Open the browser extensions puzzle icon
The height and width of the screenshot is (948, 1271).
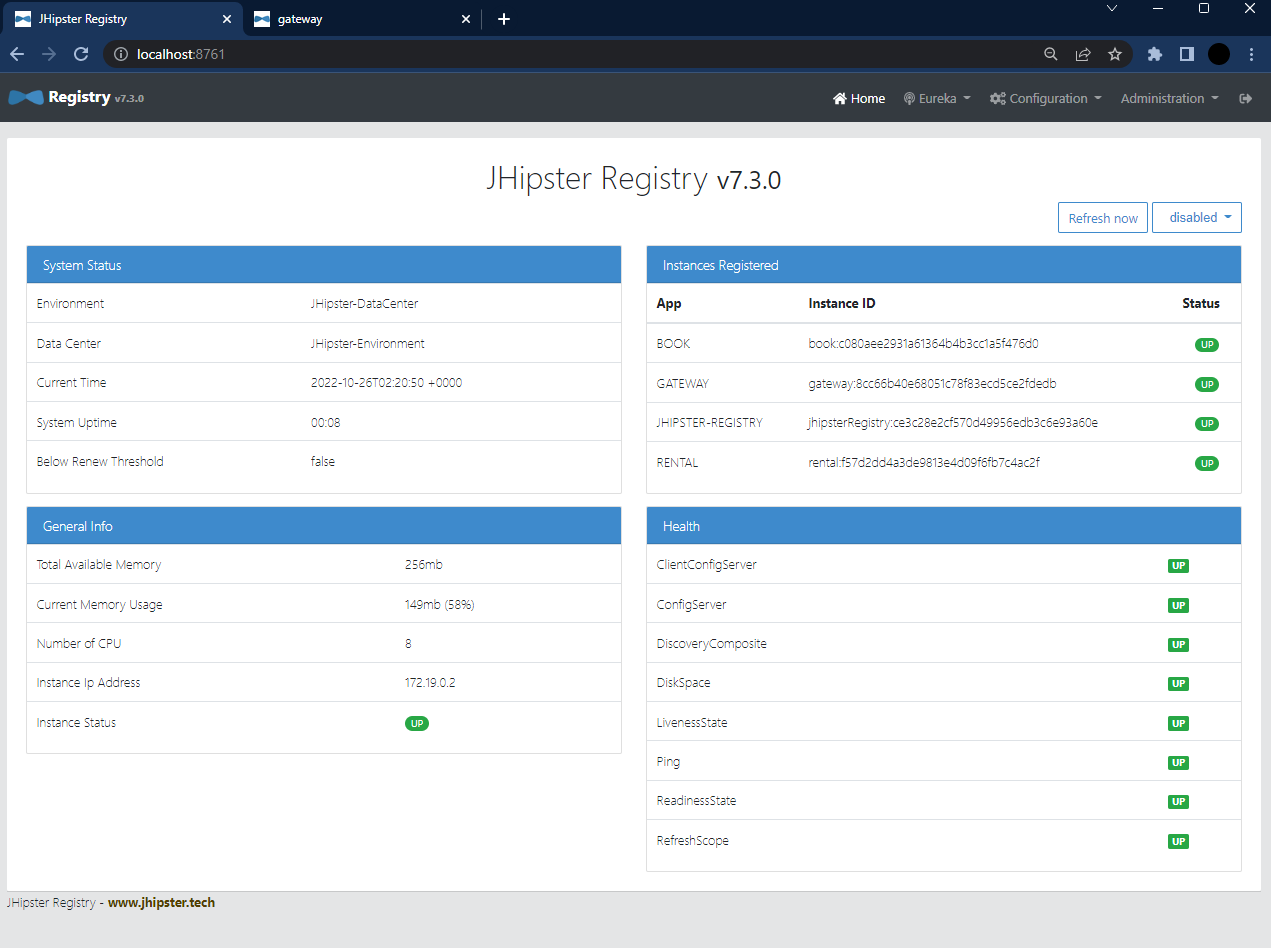(x=1155, y=54)
